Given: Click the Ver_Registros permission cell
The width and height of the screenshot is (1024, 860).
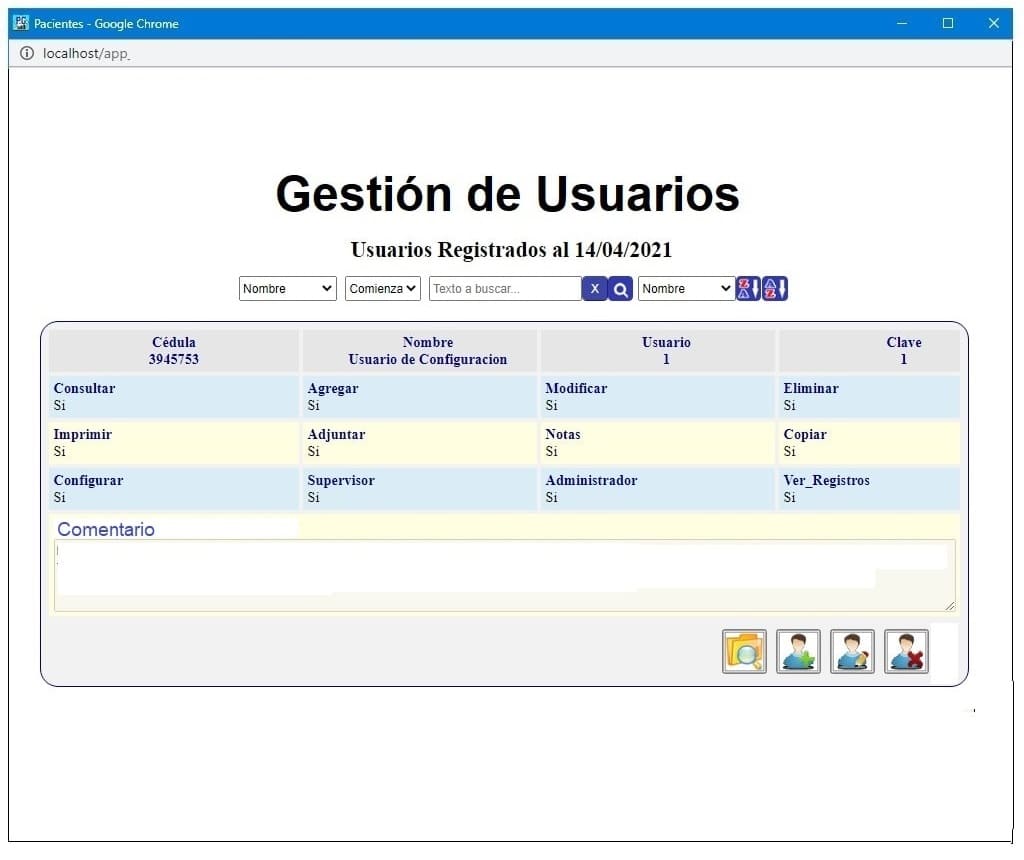Looking at the screenshot, I should [x=869, y=488].
